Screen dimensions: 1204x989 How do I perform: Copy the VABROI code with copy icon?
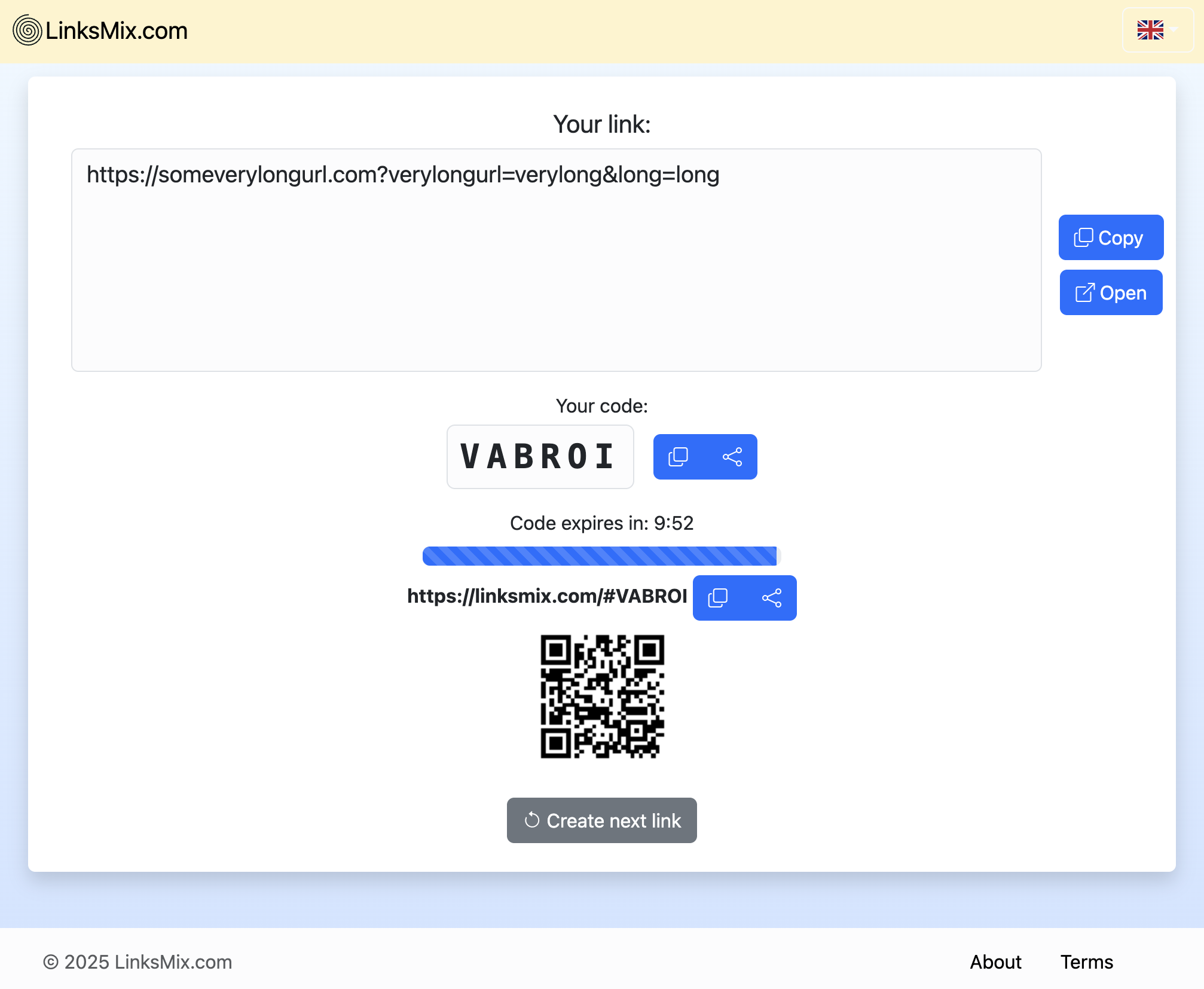678,457
